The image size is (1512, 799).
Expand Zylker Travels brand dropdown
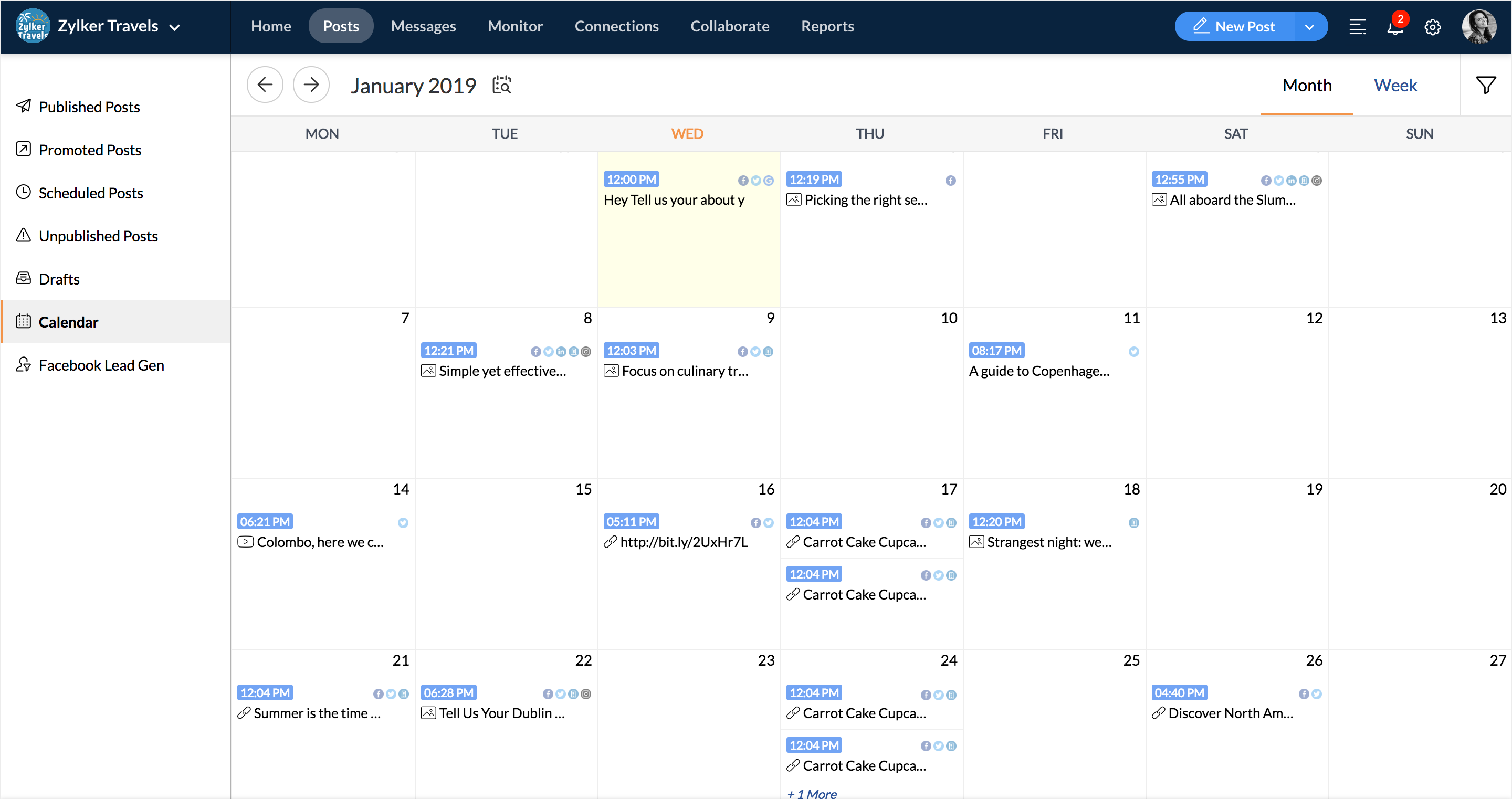tap(174, 27)
